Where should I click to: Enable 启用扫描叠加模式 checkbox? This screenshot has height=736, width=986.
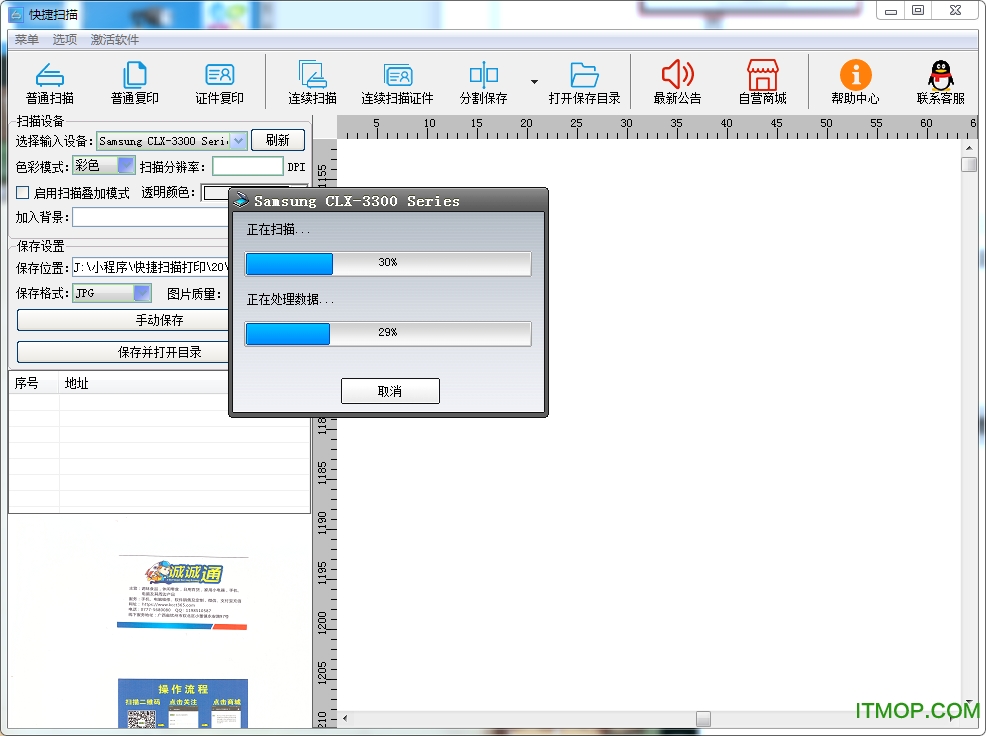click(x=23, y=192)
